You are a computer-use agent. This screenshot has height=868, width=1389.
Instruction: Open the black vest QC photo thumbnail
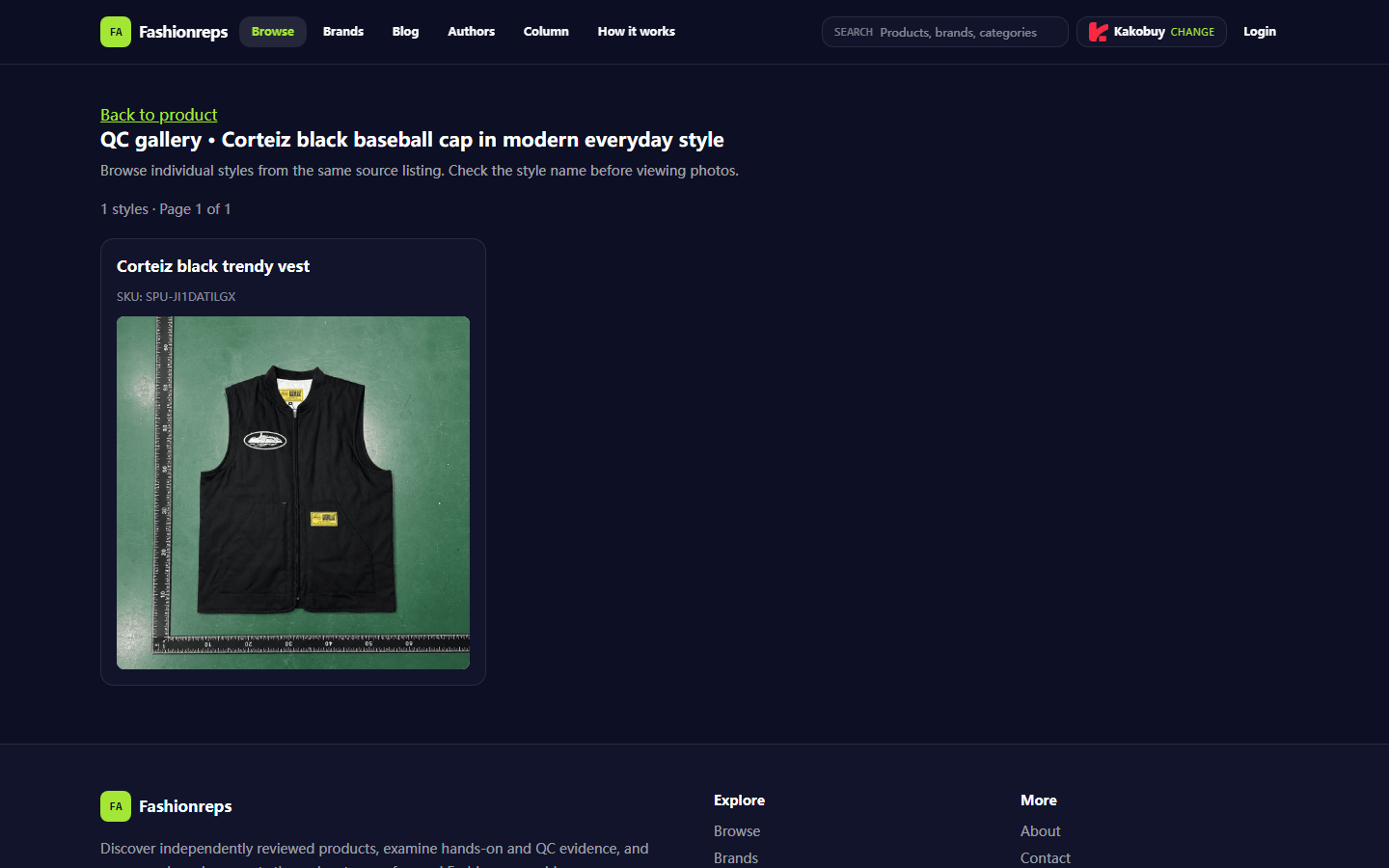click(293, 493)
